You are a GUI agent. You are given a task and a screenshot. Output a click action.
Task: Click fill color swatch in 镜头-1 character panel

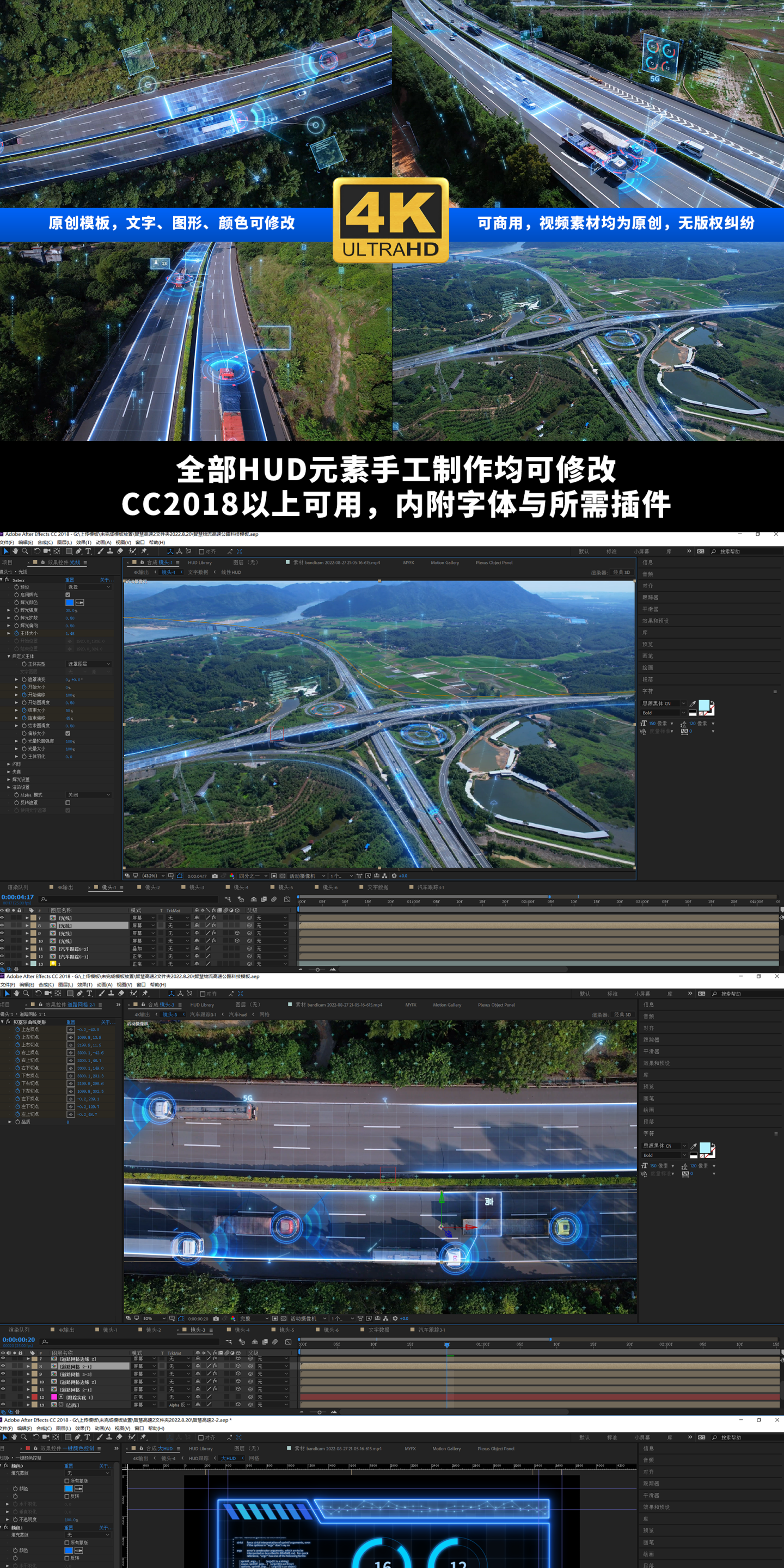point(705,705)
